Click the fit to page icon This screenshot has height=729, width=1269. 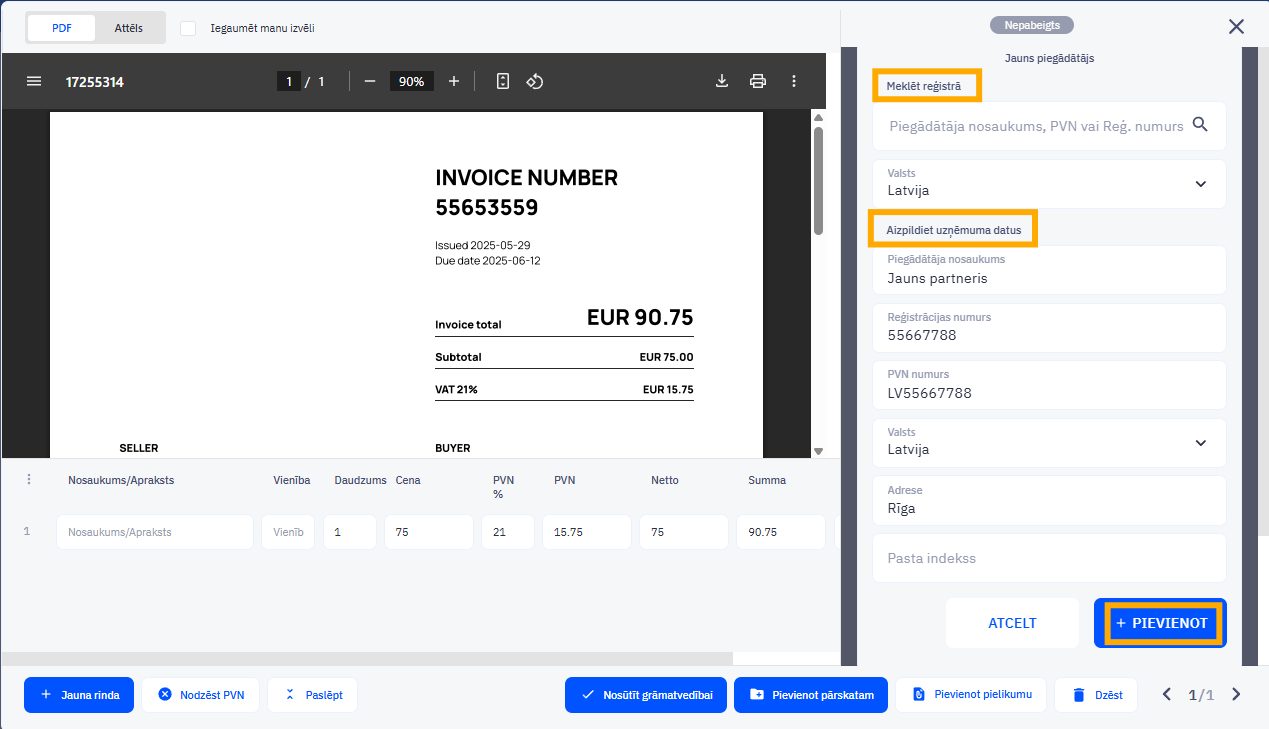(503, 81)
